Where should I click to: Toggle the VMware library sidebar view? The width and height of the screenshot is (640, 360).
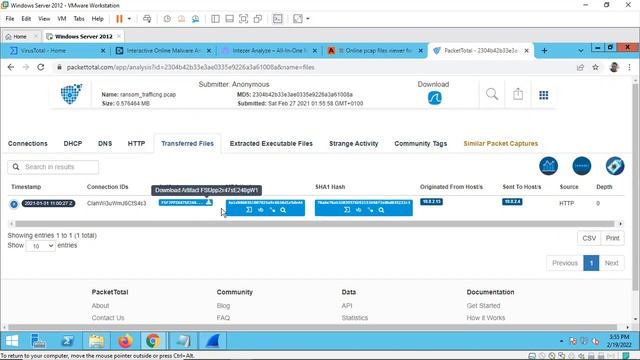click(216, 19)
